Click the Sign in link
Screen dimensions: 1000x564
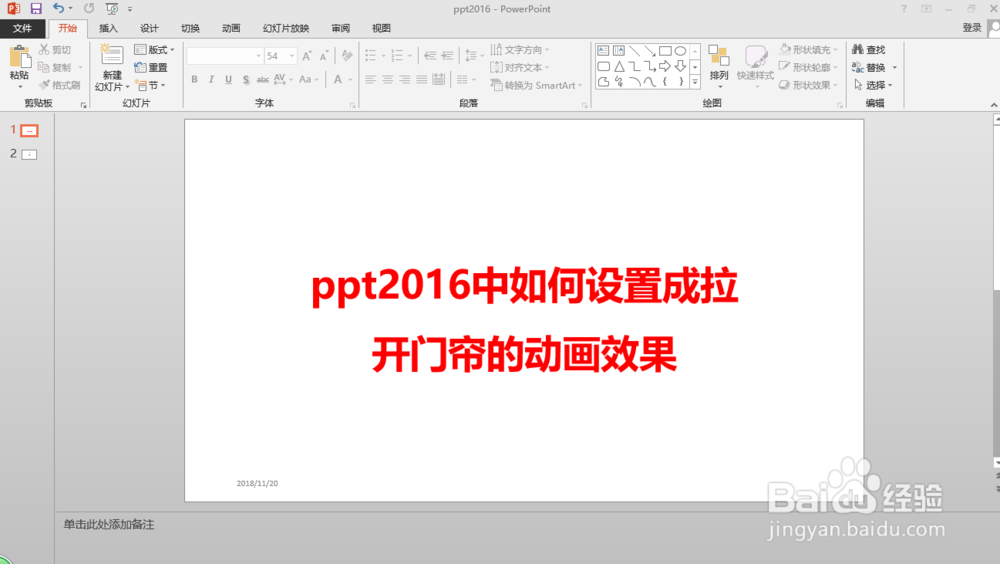(972, 27)
